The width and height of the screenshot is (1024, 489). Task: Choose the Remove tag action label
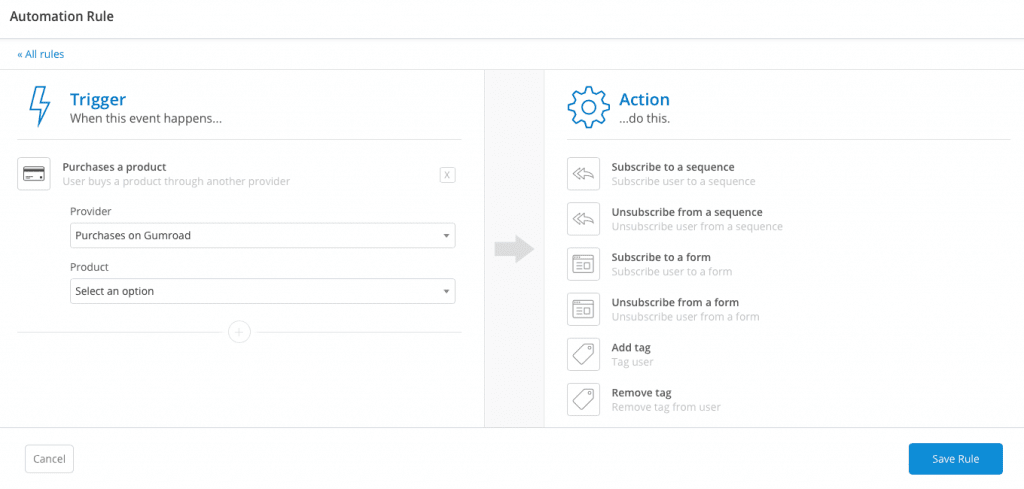[x=641, y=393]
